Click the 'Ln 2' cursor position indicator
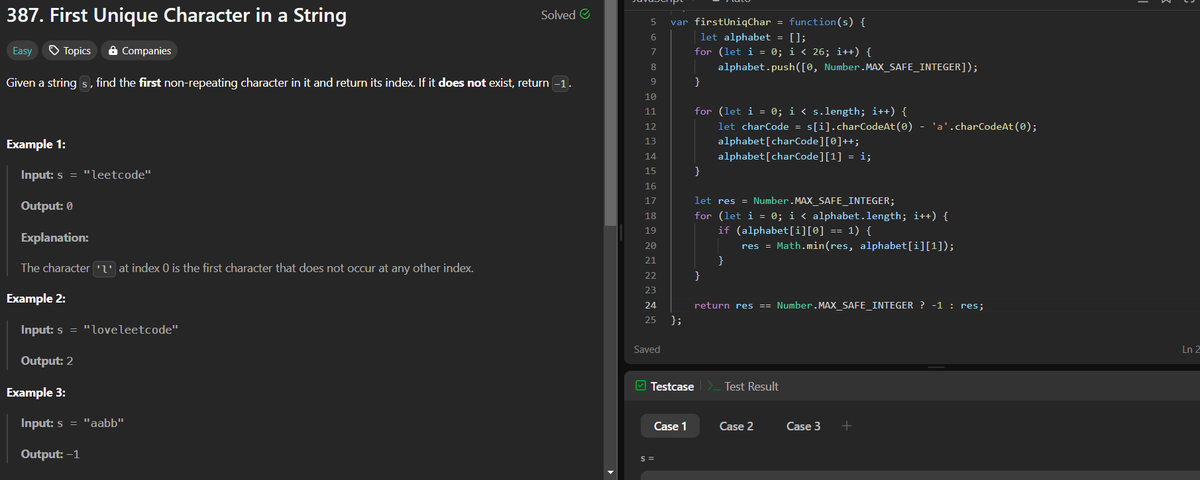 click(1190, 349)
